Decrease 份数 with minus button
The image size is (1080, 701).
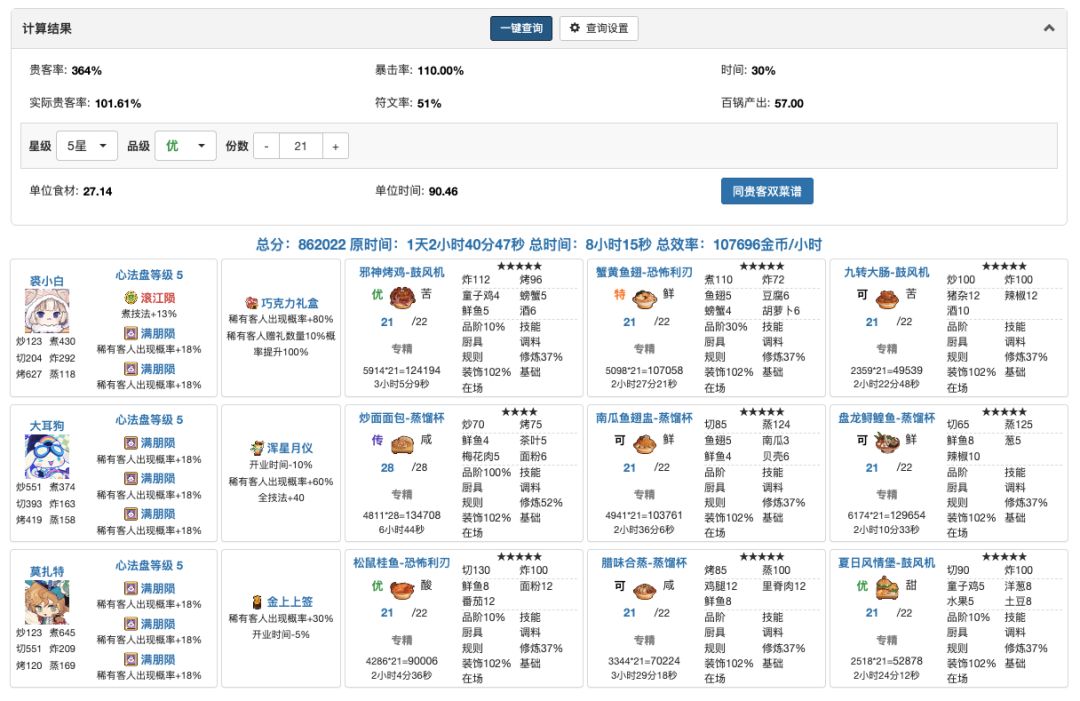click(x=266, y=146)
